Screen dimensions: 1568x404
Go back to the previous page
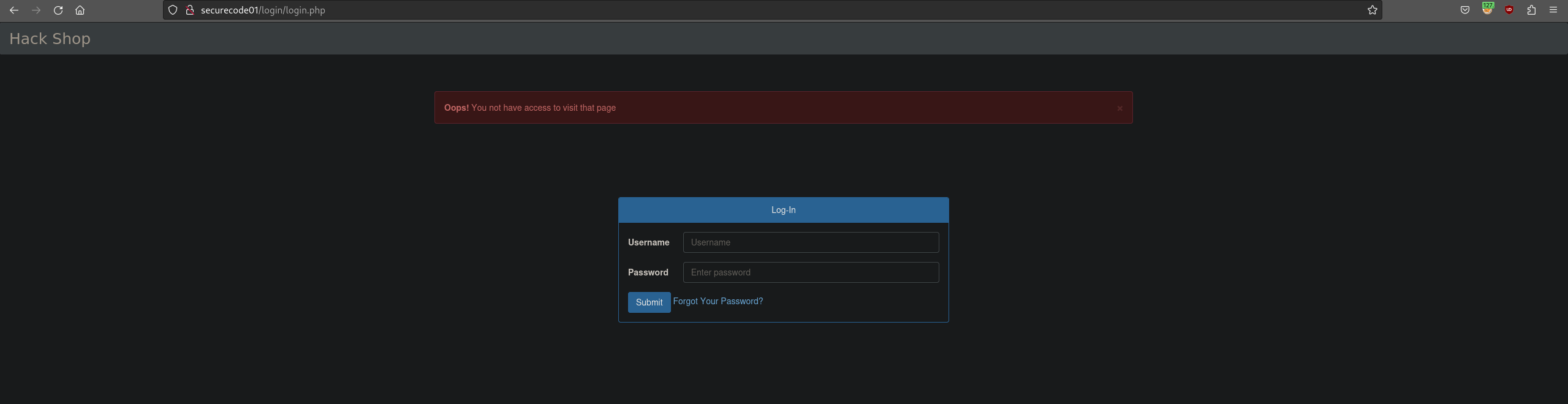[x=14, y=10]
